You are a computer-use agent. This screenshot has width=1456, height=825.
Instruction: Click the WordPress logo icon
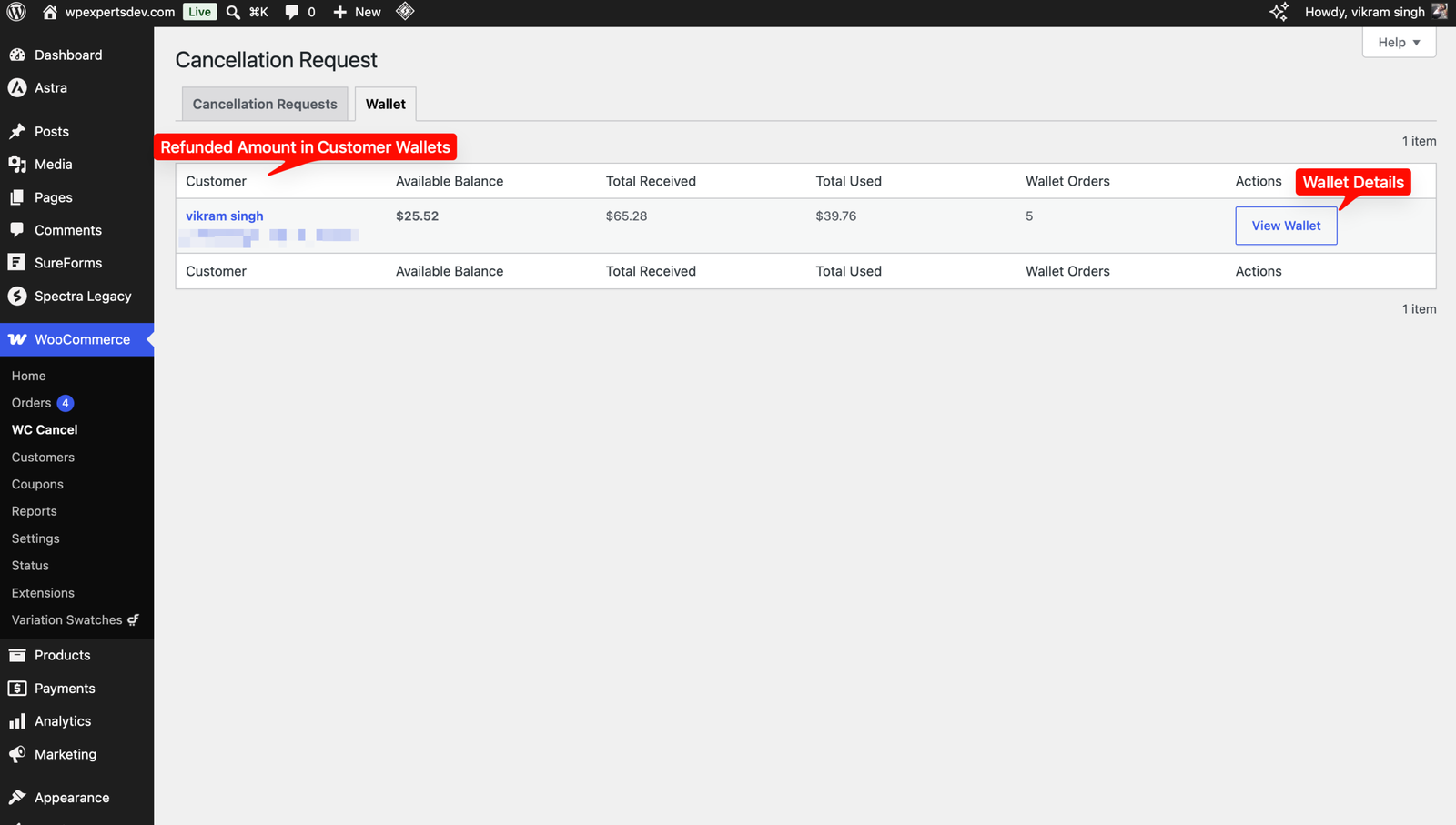point(16,12)
